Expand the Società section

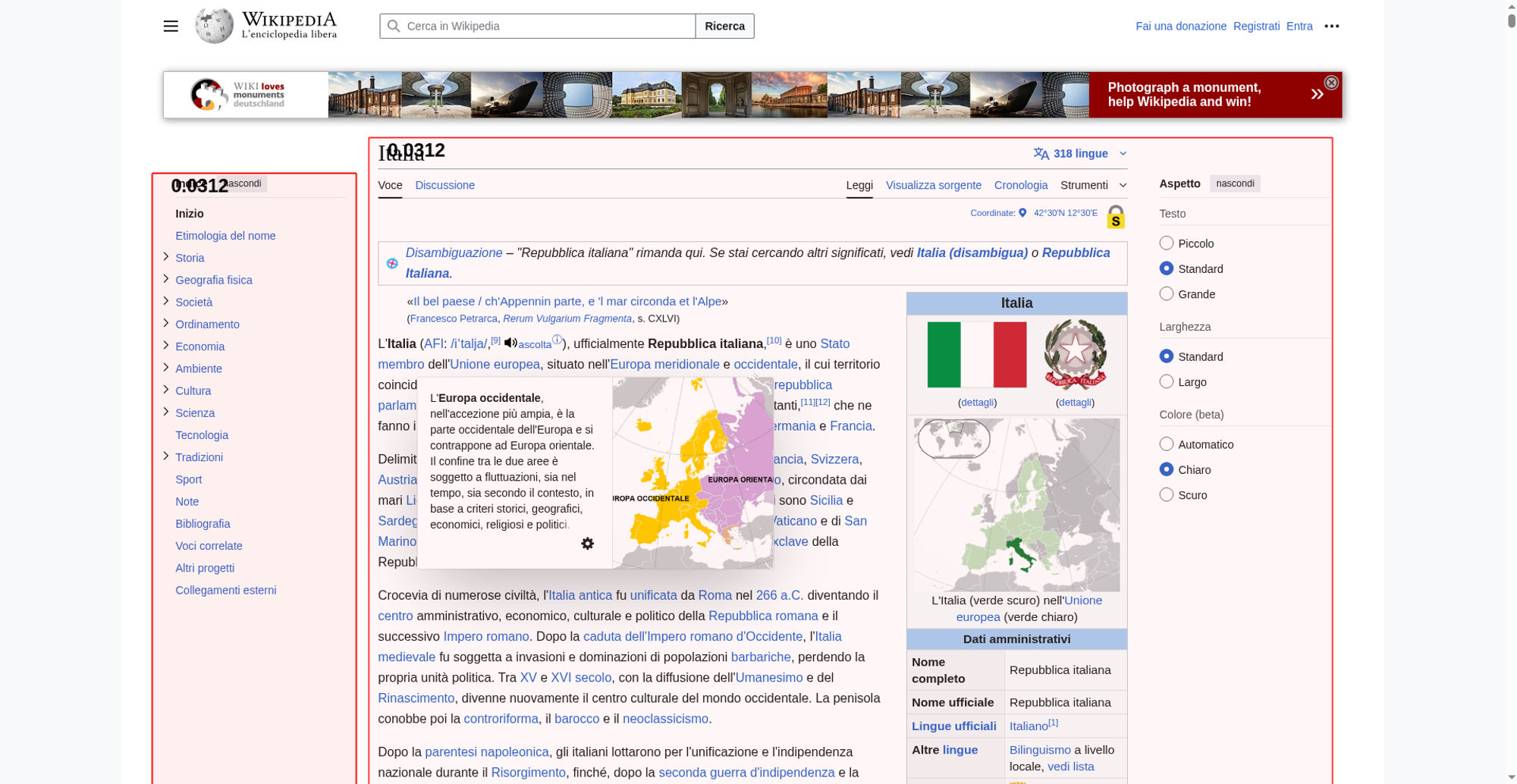pos(165,301)
